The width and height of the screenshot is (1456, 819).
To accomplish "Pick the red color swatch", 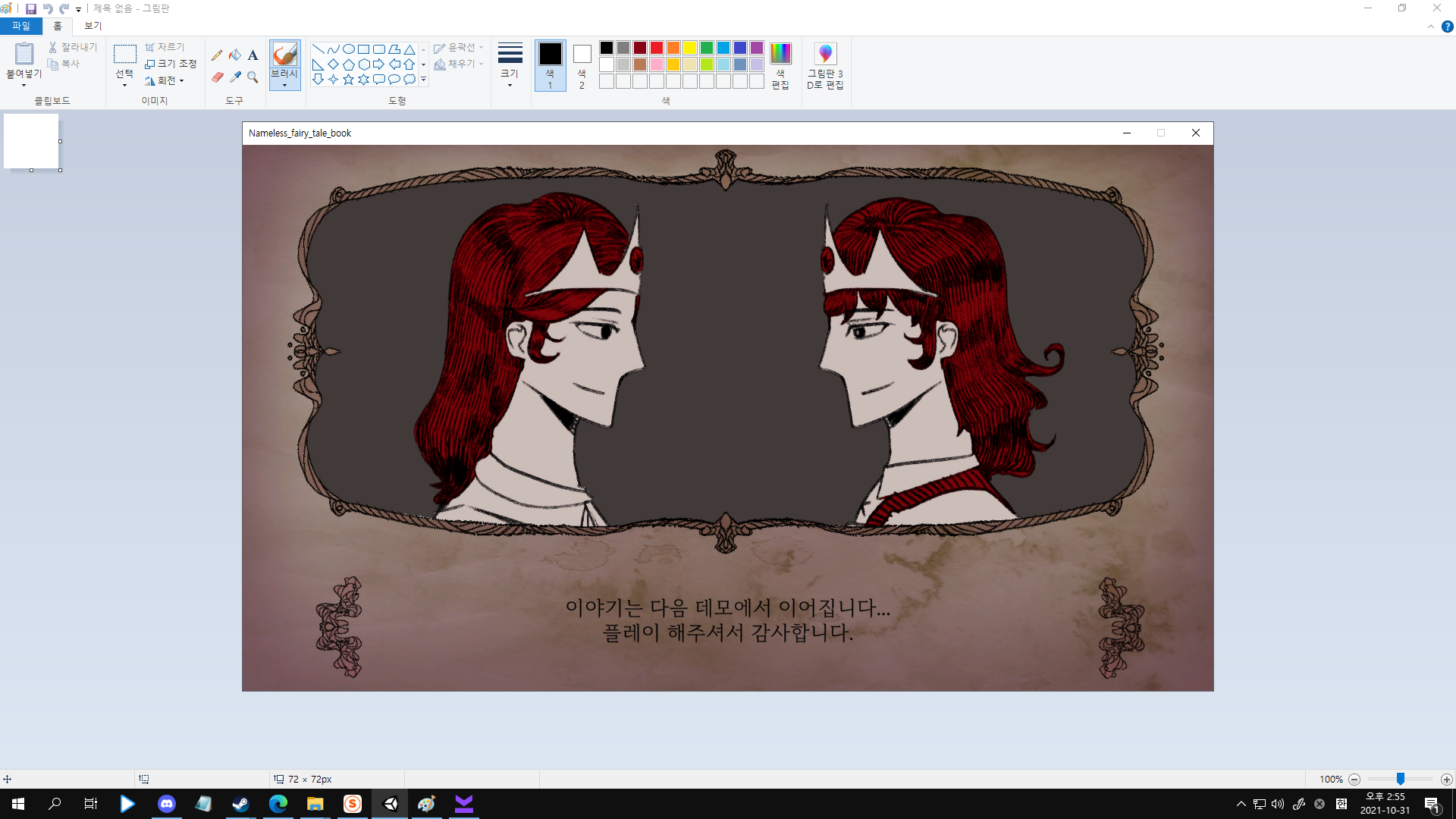I will (657, 48).
